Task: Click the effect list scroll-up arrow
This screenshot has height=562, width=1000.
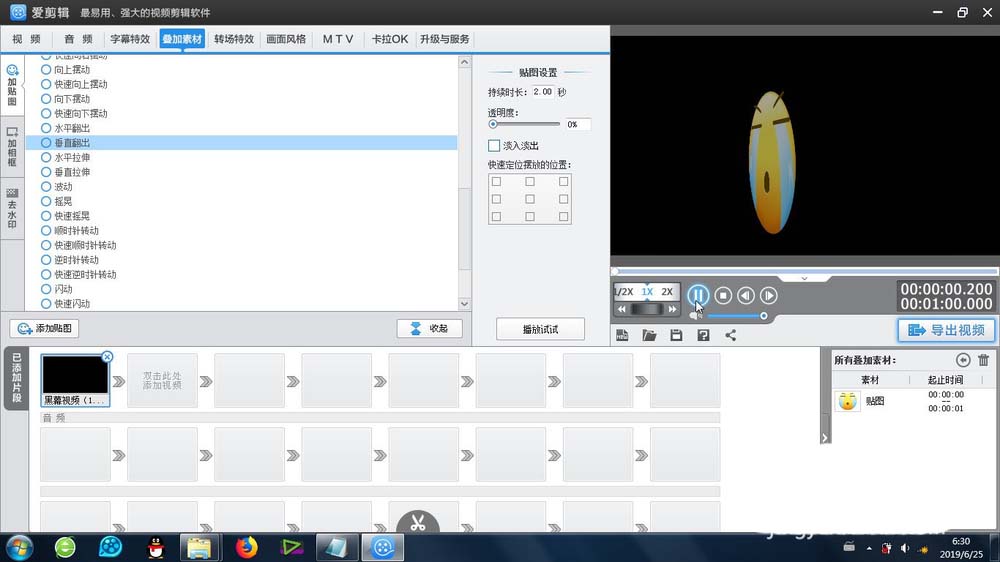Action: (464, 62)
